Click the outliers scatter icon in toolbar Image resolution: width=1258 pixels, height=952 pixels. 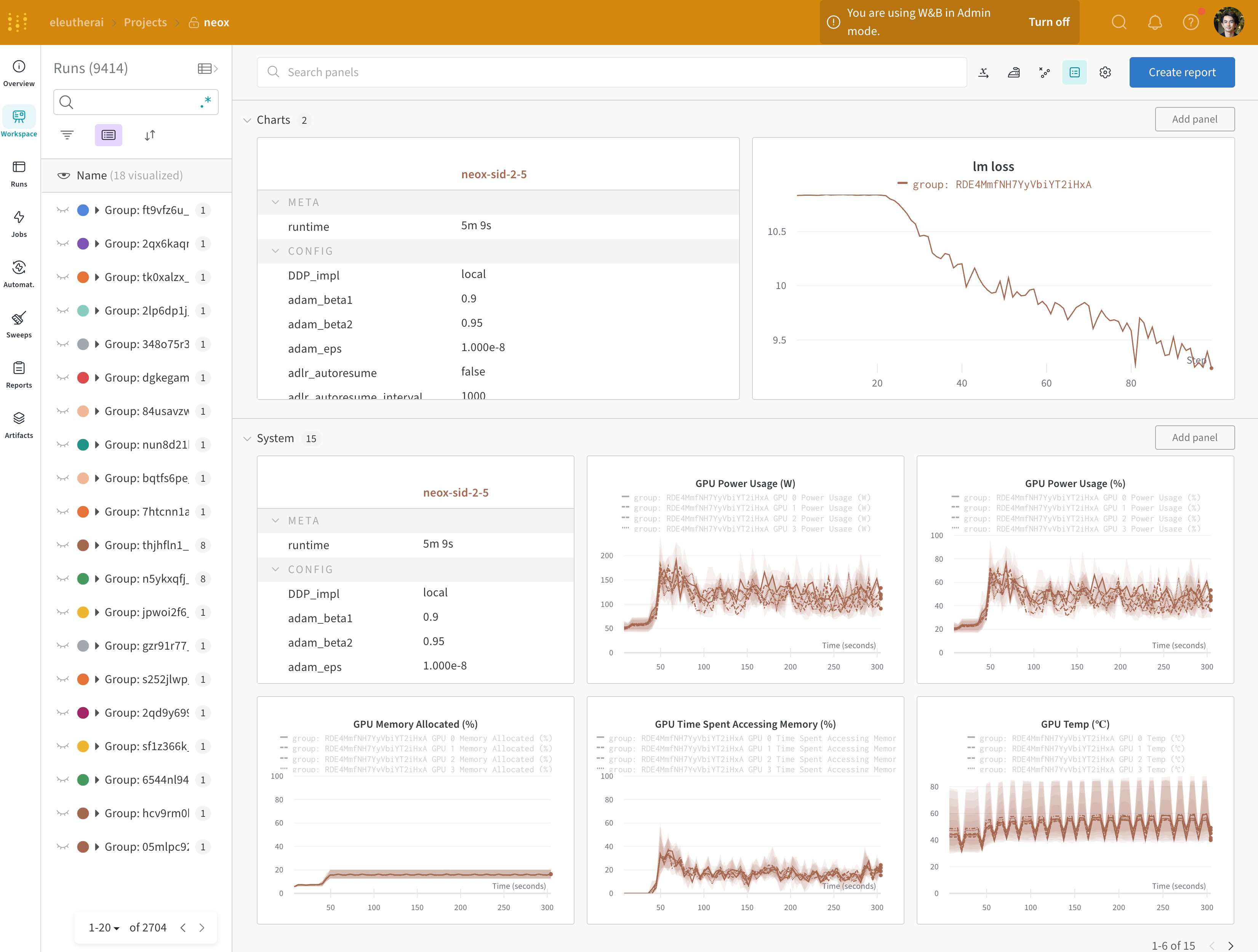[1044, 72]
